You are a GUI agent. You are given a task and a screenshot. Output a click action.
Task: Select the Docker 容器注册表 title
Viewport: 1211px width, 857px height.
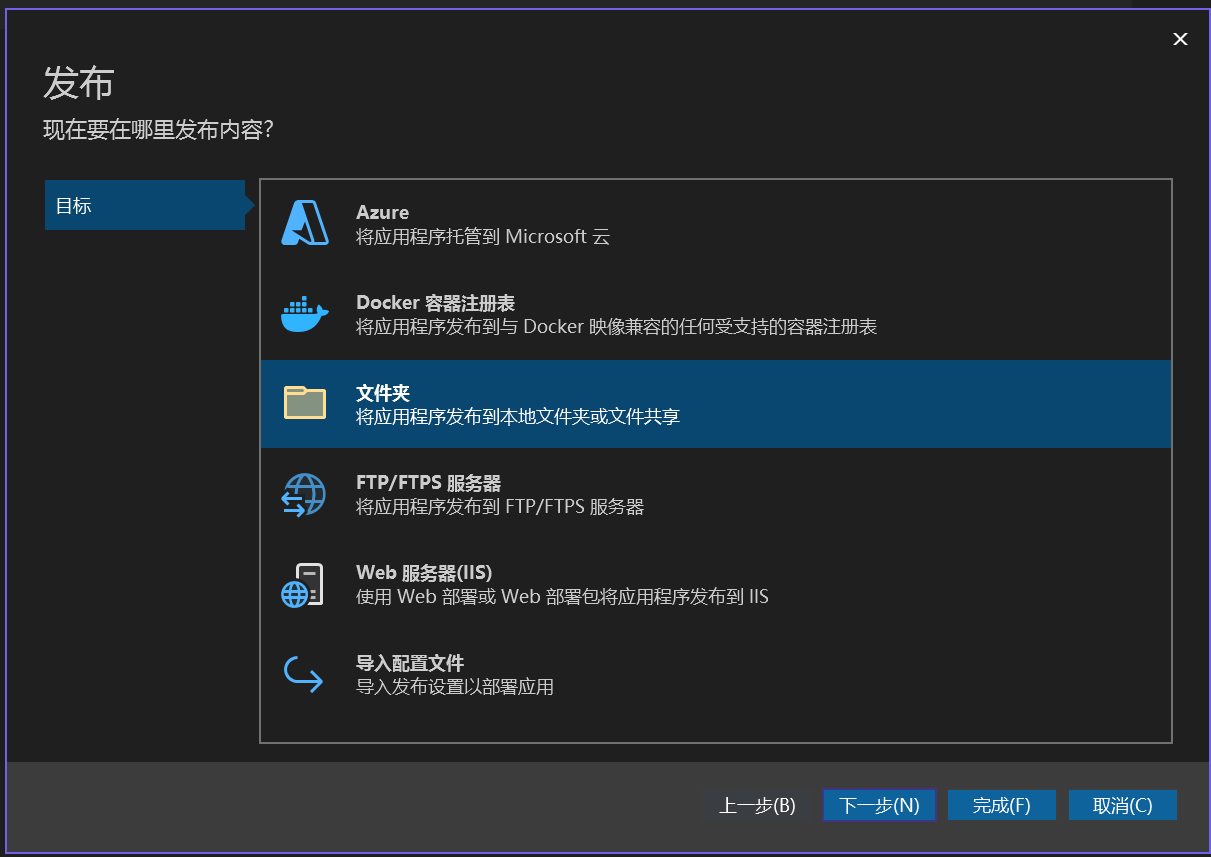(435, 303)
